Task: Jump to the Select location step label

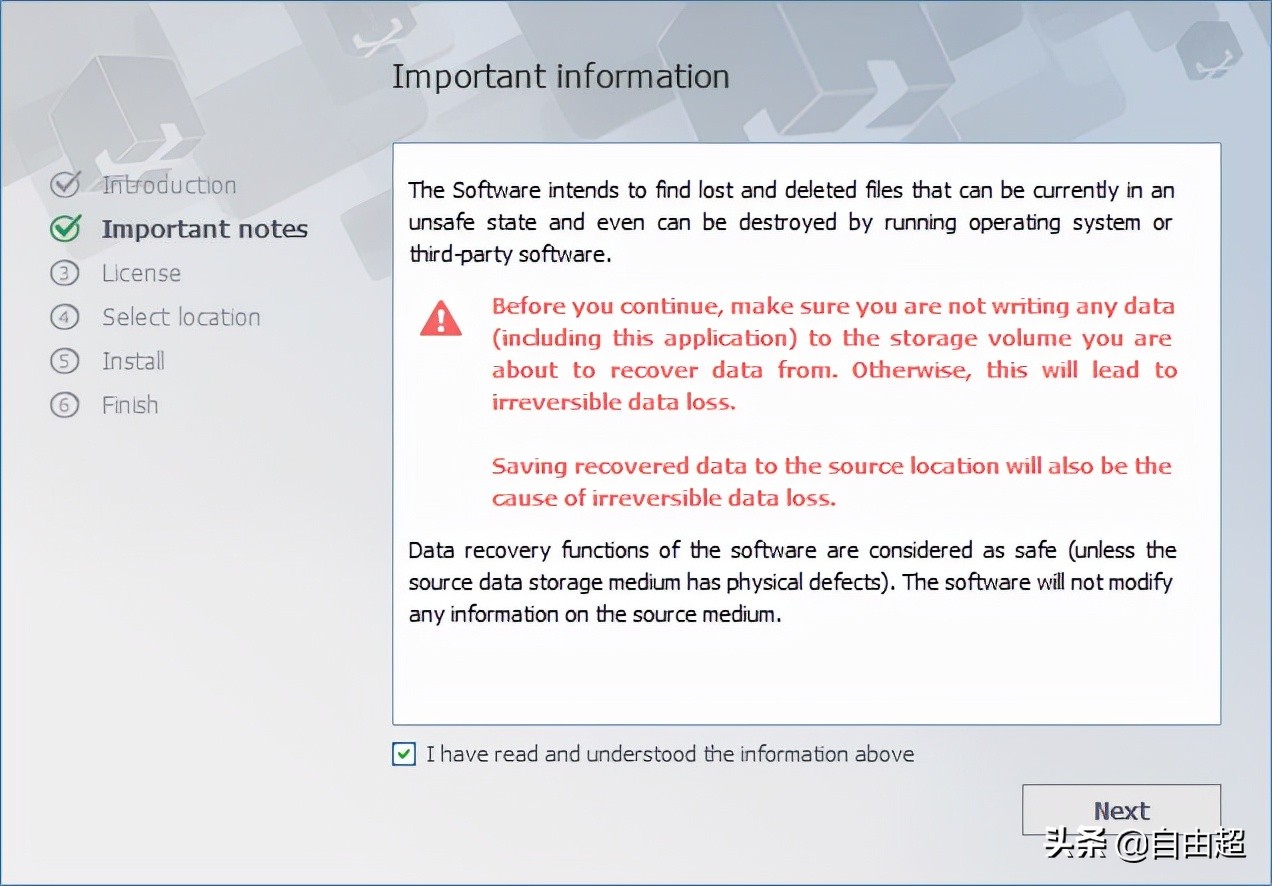Action: click(x=181, y=317)
